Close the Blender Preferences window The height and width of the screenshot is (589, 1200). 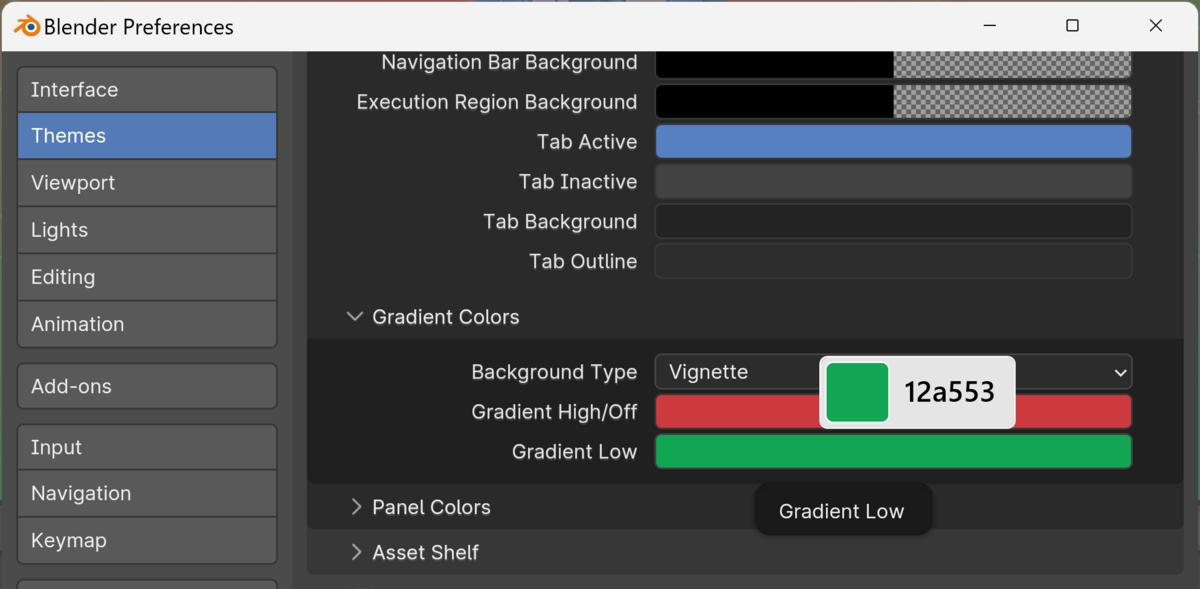[1156, 26]
